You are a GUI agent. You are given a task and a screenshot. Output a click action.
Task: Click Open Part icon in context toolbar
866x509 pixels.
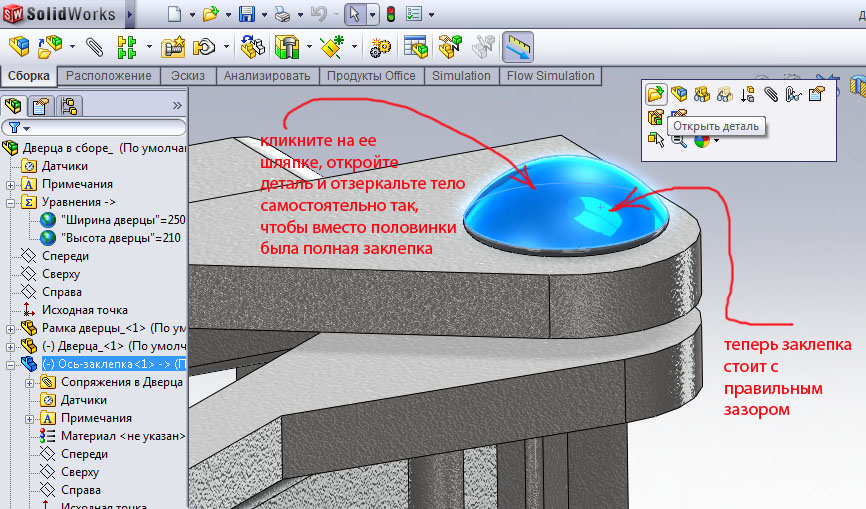click(x=655, y=95)
